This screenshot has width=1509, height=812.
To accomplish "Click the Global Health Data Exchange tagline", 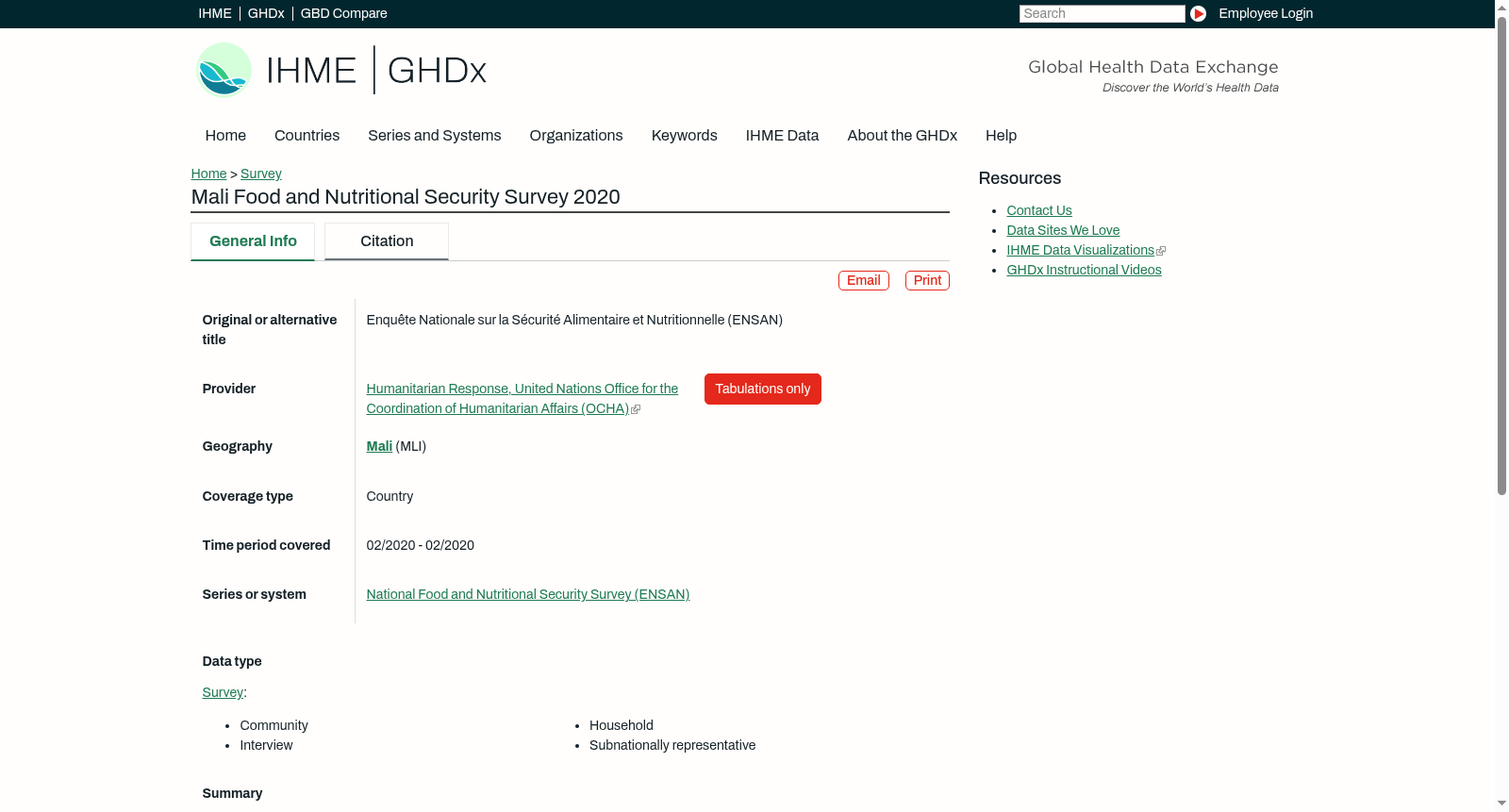I will 1152,67.
